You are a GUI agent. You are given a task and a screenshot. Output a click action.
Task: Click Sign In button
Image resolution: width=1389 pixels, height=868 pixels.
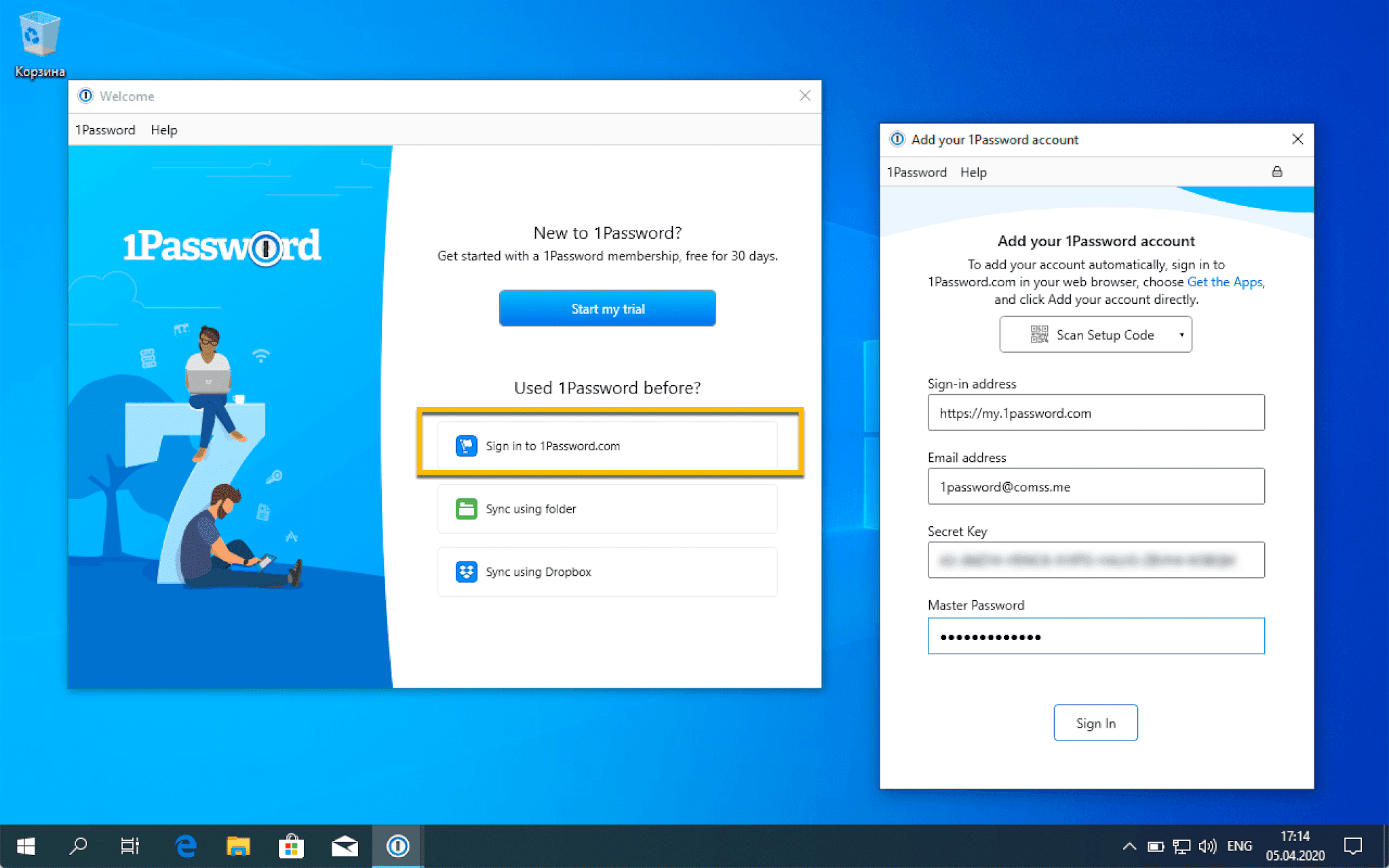1095,723
